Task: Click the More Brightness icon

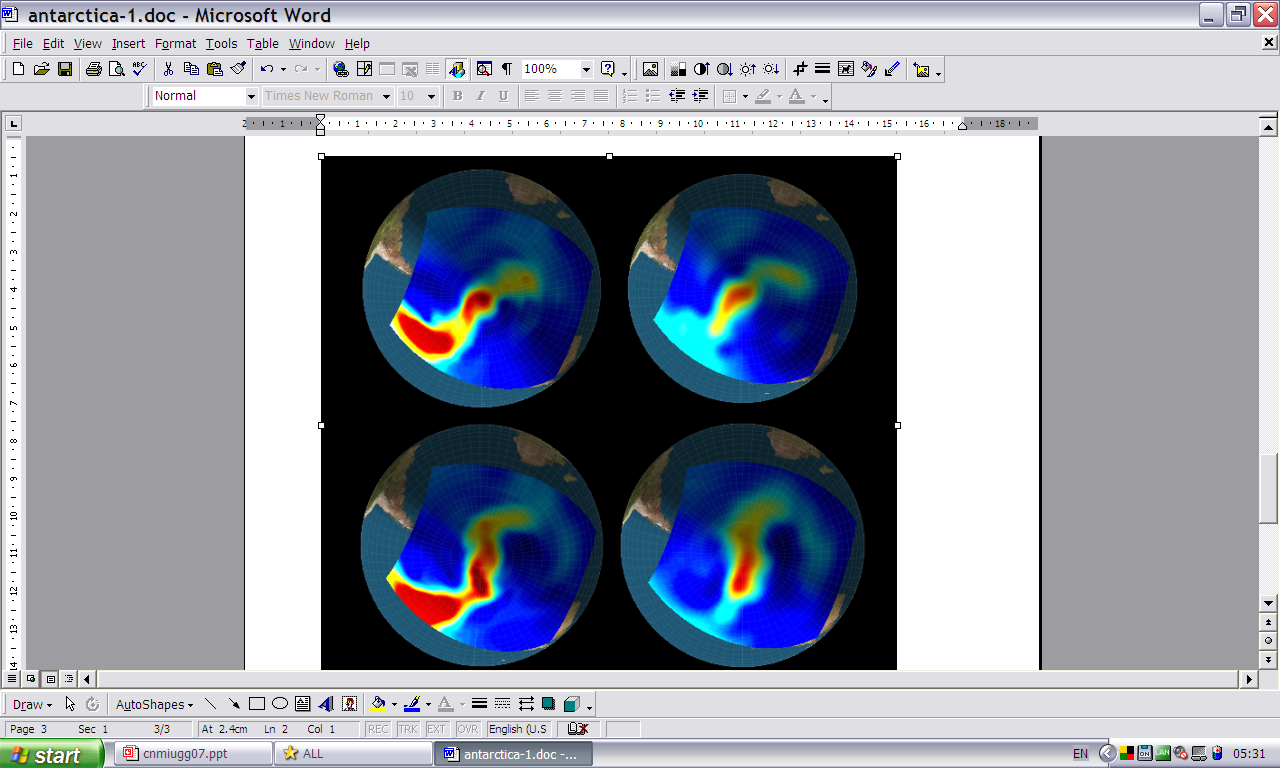Action: (x=748, y=69)
